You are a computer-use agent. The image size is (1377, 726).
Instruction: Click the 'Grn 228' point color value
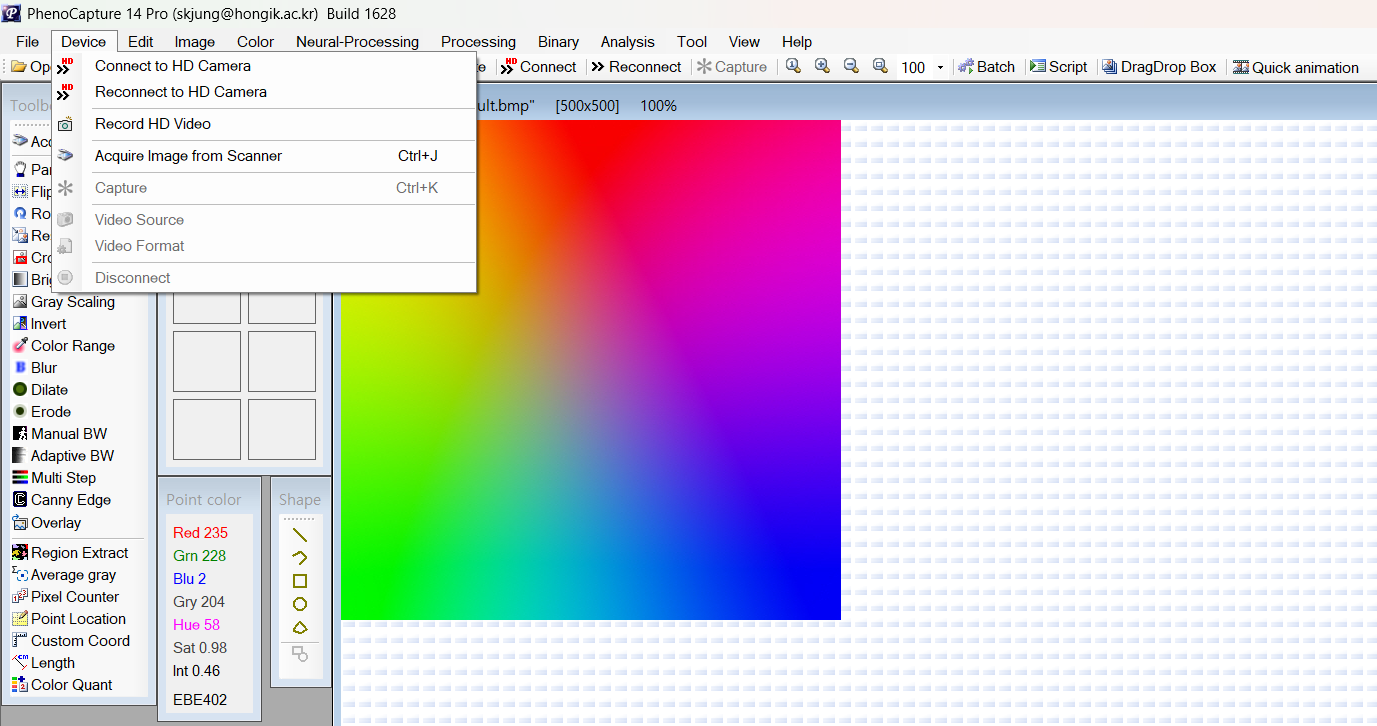tap(200, 556)
